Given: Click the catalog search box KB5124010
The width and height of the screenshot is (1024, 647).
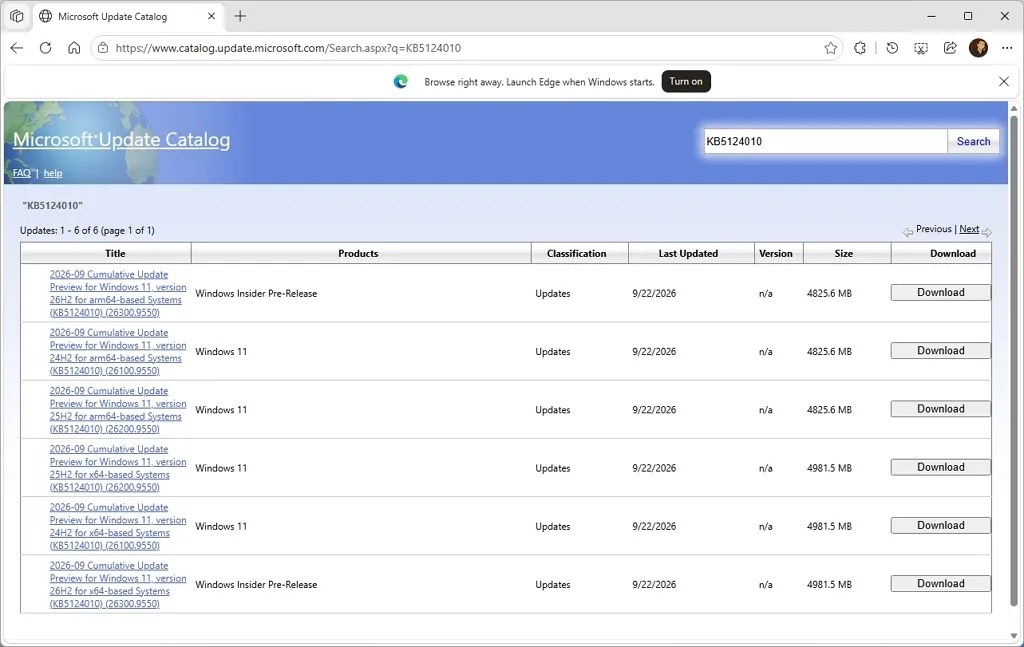Looking at the screenshot, I should [825, 141].
